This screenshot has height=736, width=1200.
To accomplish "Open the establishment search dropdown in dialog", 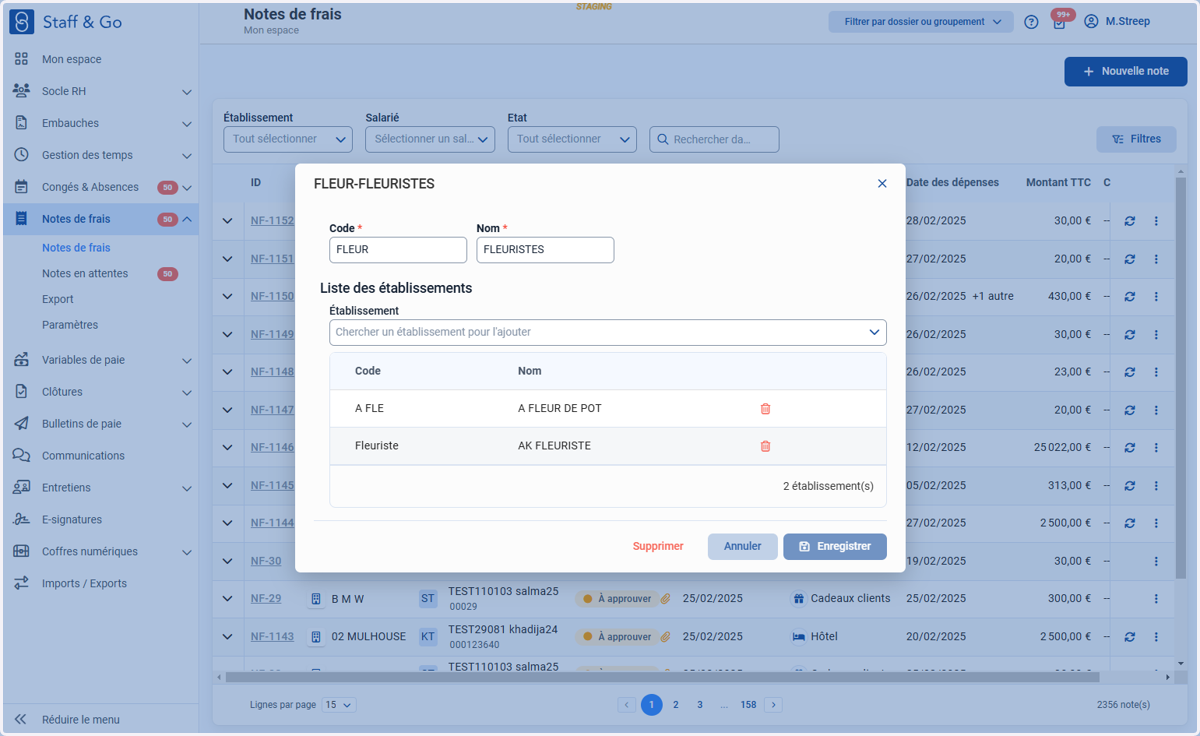I will (x=608, y=332).
